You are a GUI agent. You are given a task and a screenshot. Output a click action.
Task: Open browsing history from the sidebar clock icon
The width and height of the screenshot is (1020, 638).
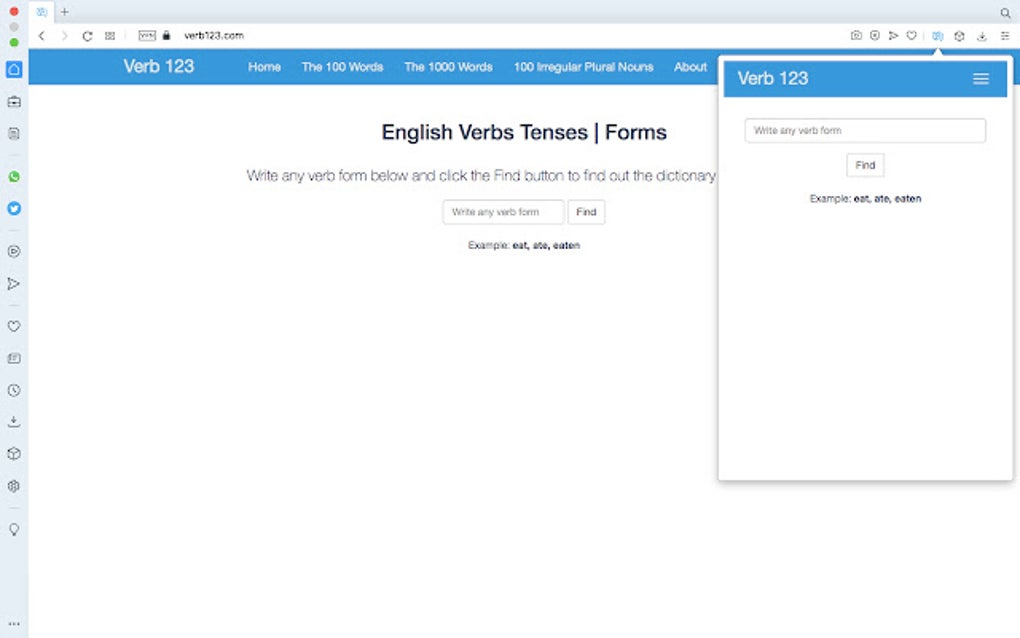(x=14, y=389)
